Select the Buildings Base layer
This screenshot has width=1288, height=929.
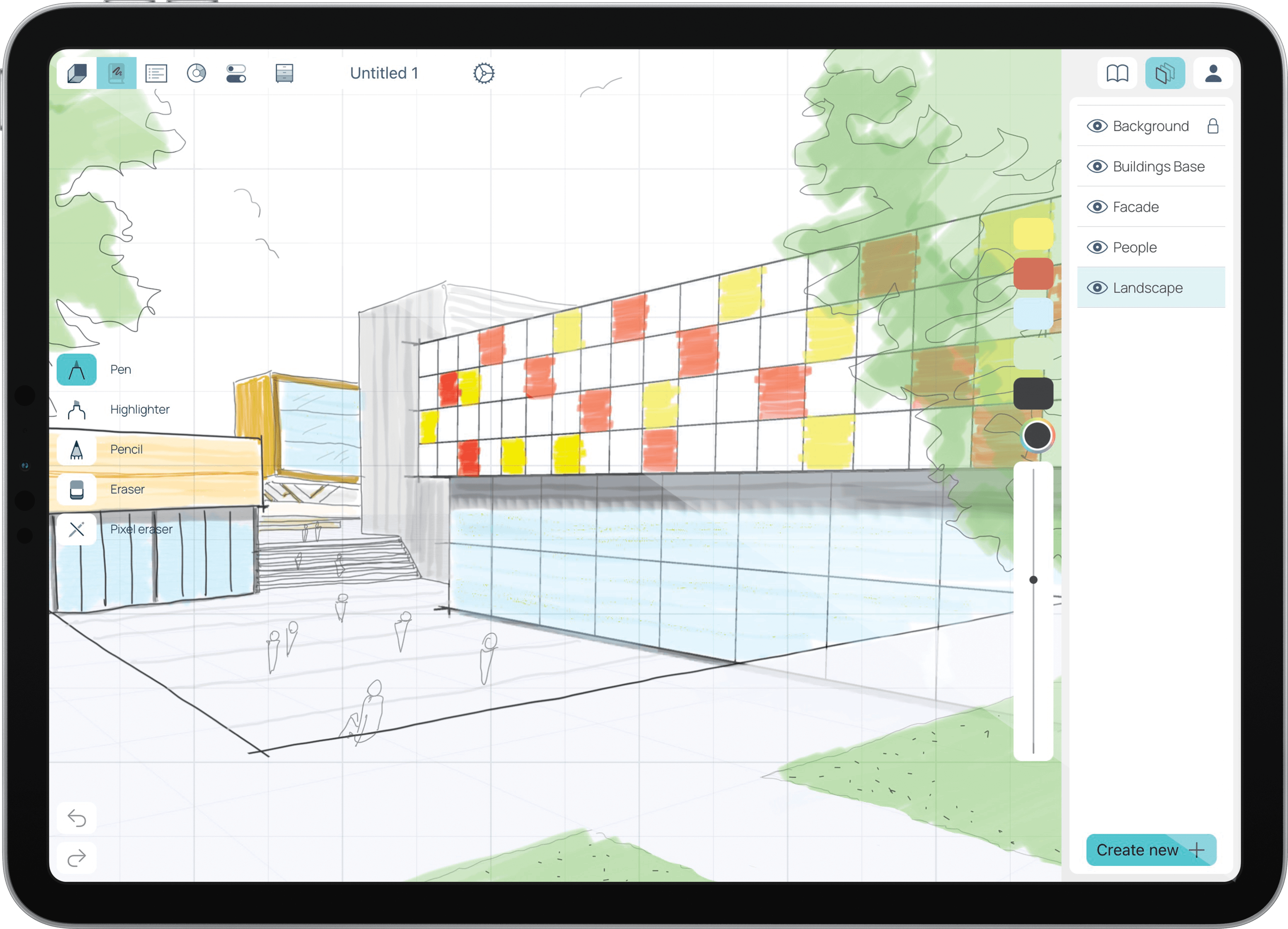(x=1151, y=166)
